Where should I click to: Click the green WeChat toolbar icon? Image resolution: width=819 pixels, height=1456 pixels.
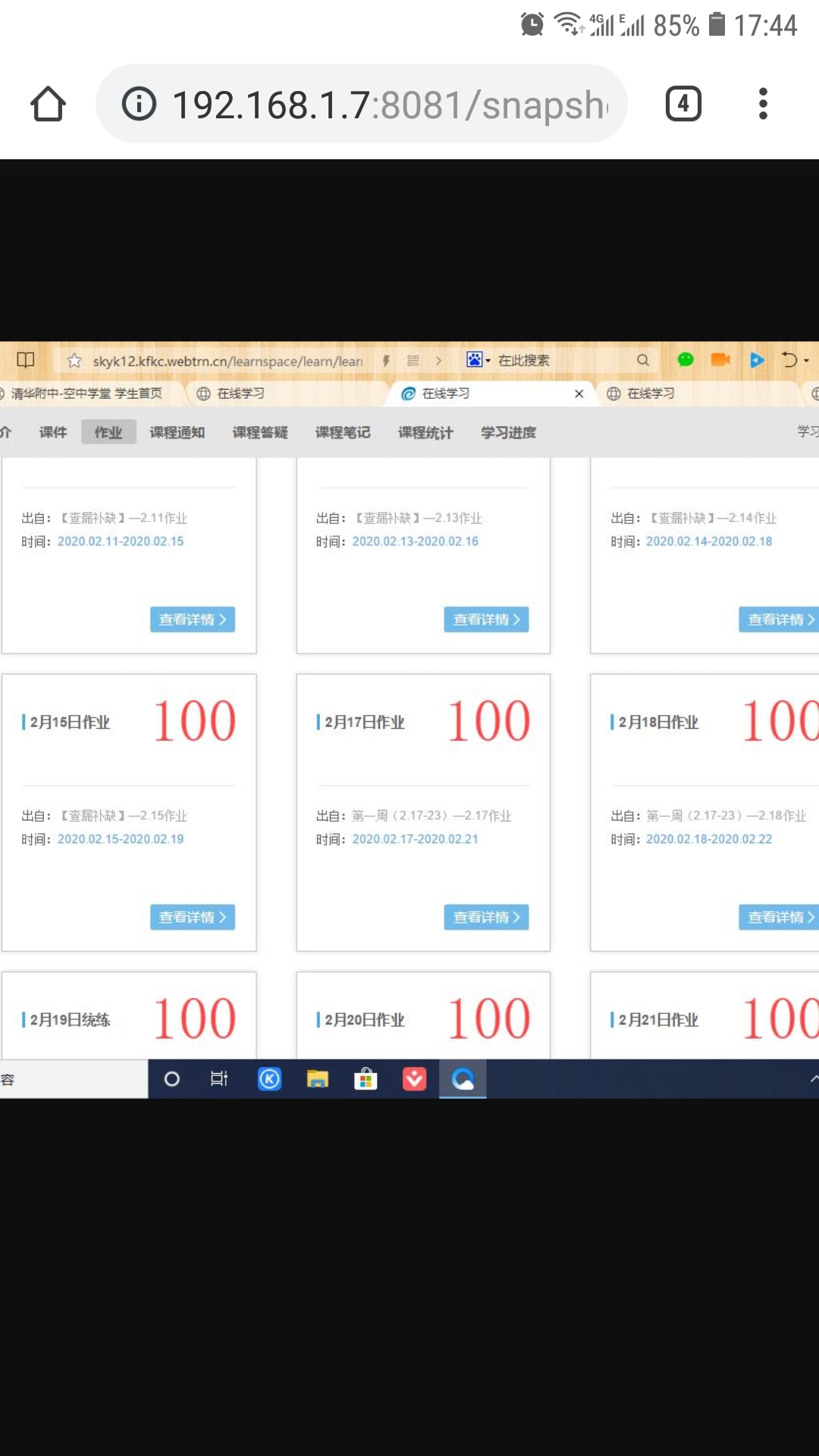coord(686,359)
